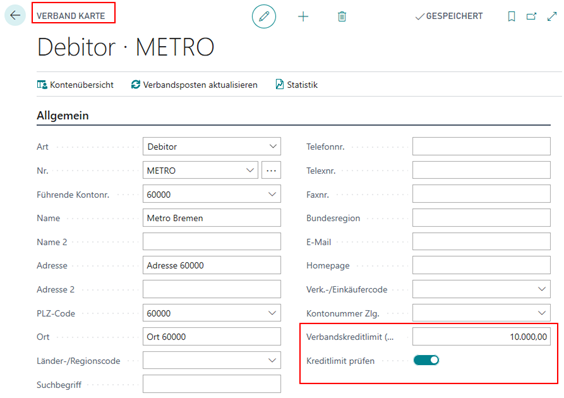Expand page with diagonal arrows icon

pos(552,16)
